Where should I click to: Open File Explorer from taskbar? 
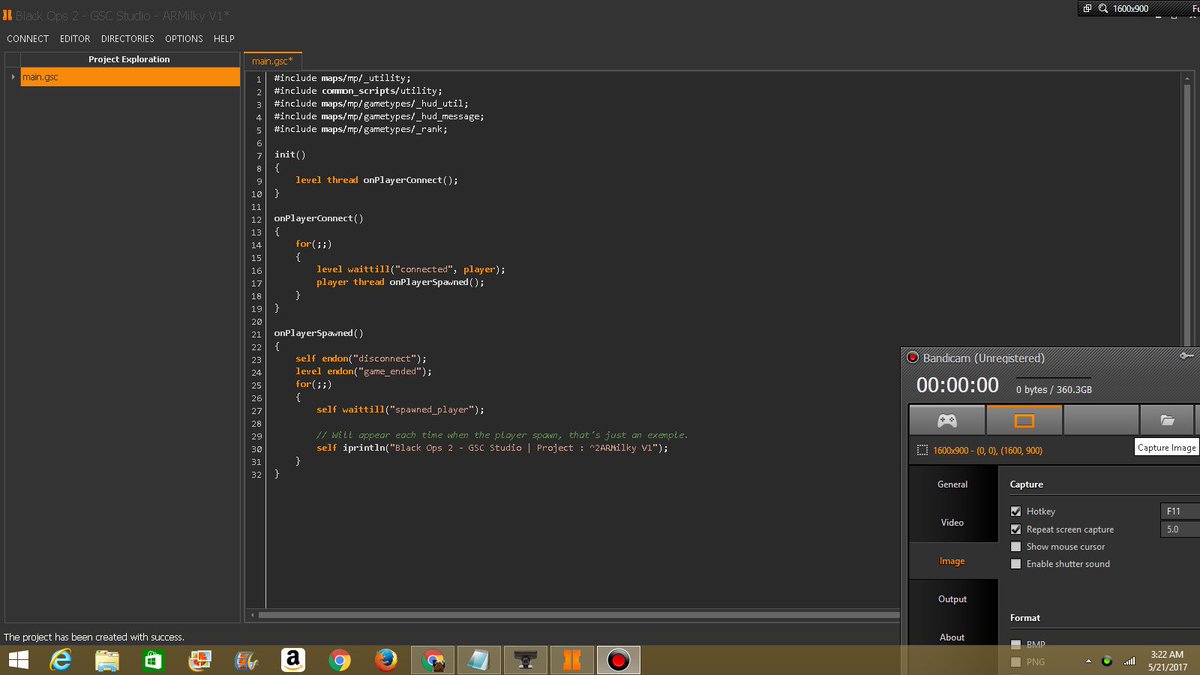tap(108, 661)
